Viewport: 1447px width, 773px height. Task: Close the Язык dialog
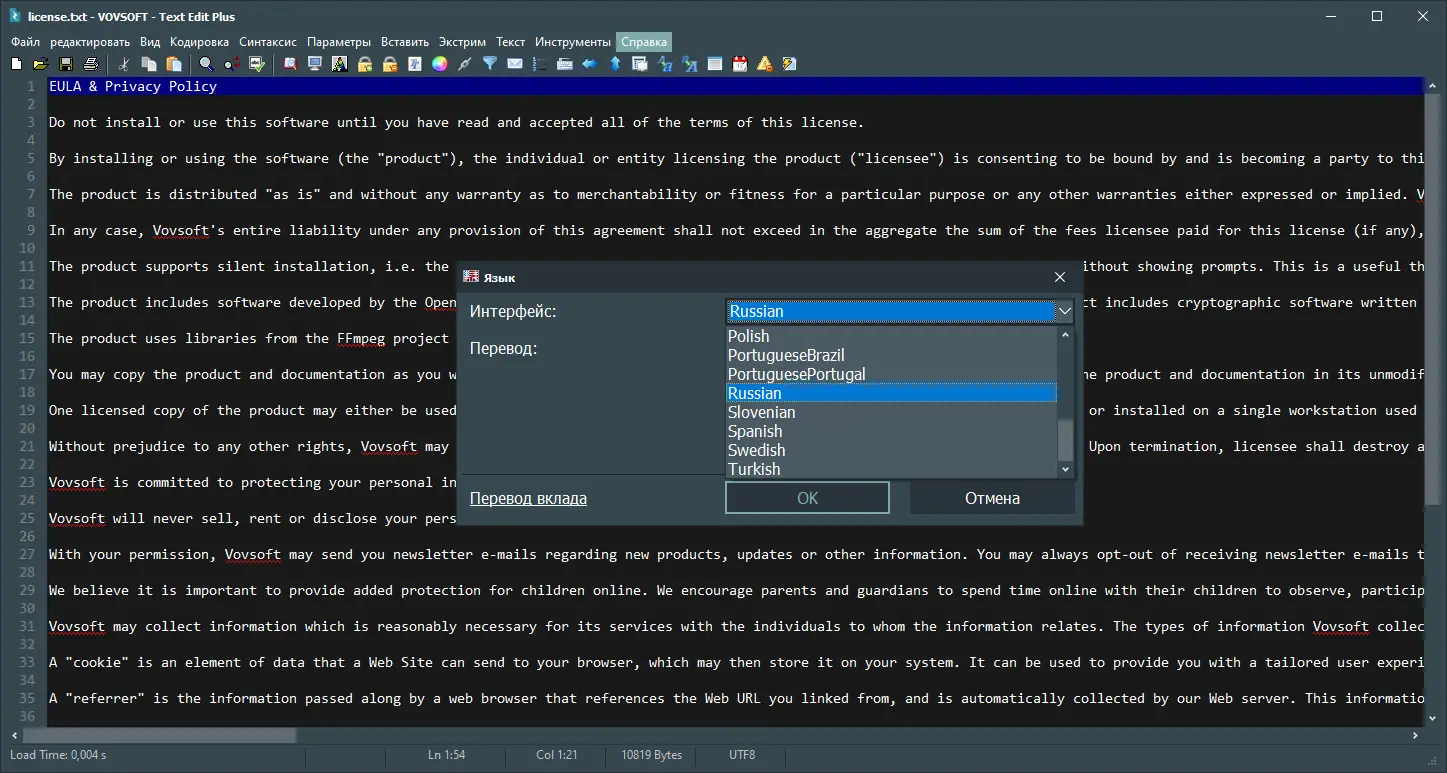pos(1060,277)
